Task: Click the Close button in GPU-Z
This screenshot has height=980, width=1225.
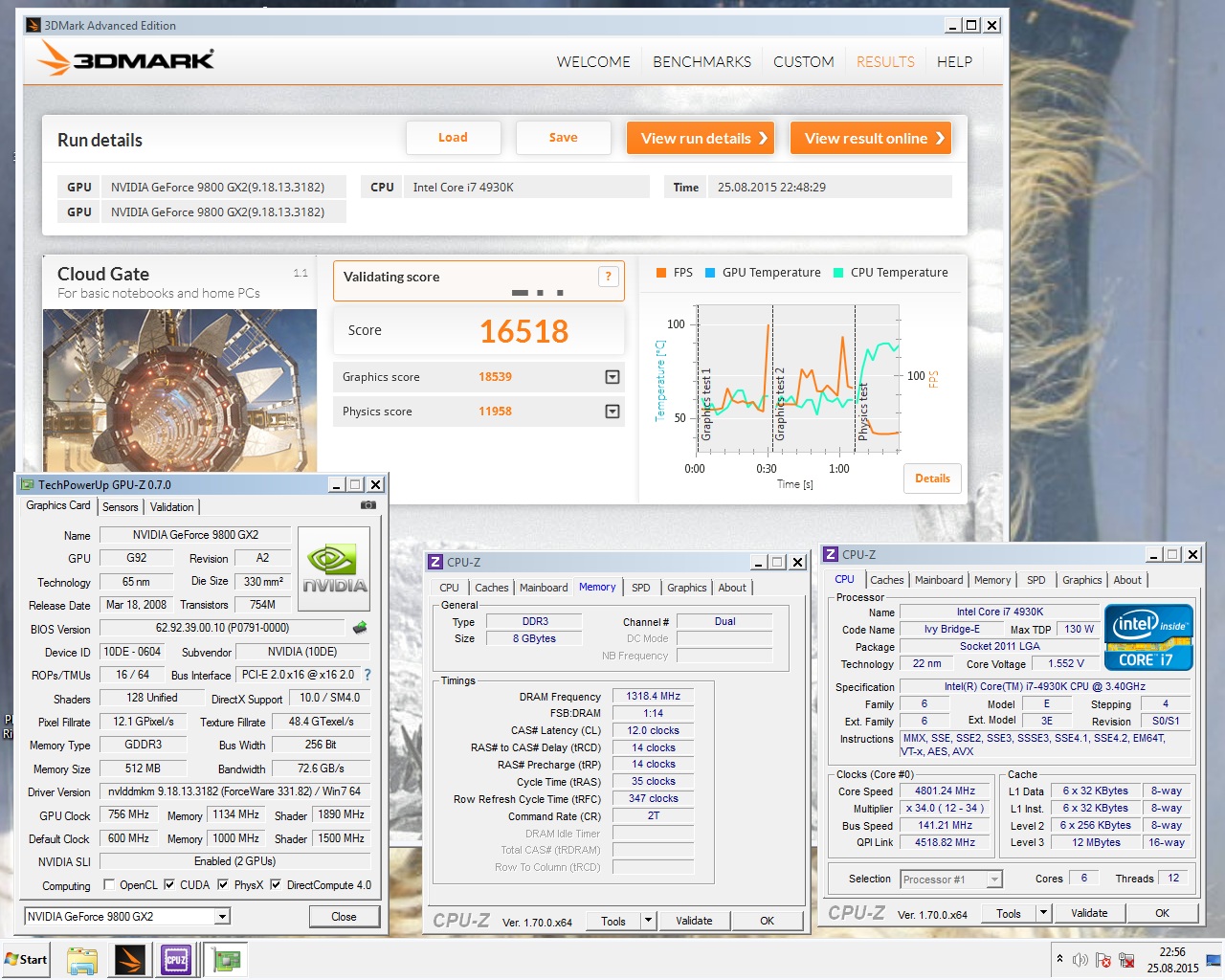Action: pyautogui.click(x=344, y=917)
